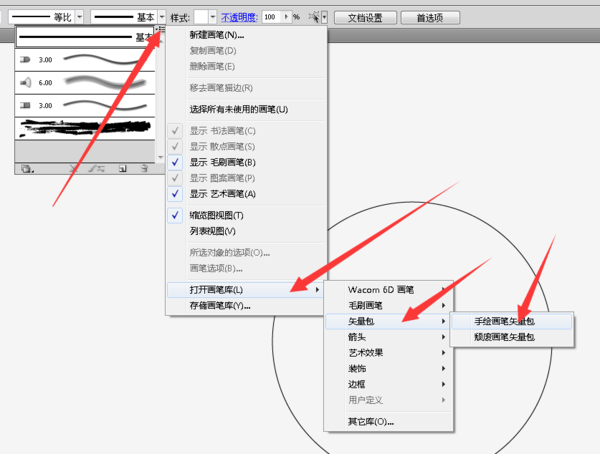Select the 6.00 fan bristle brush
The width and height of the screenshot is (600, 454).
(85, 83)
